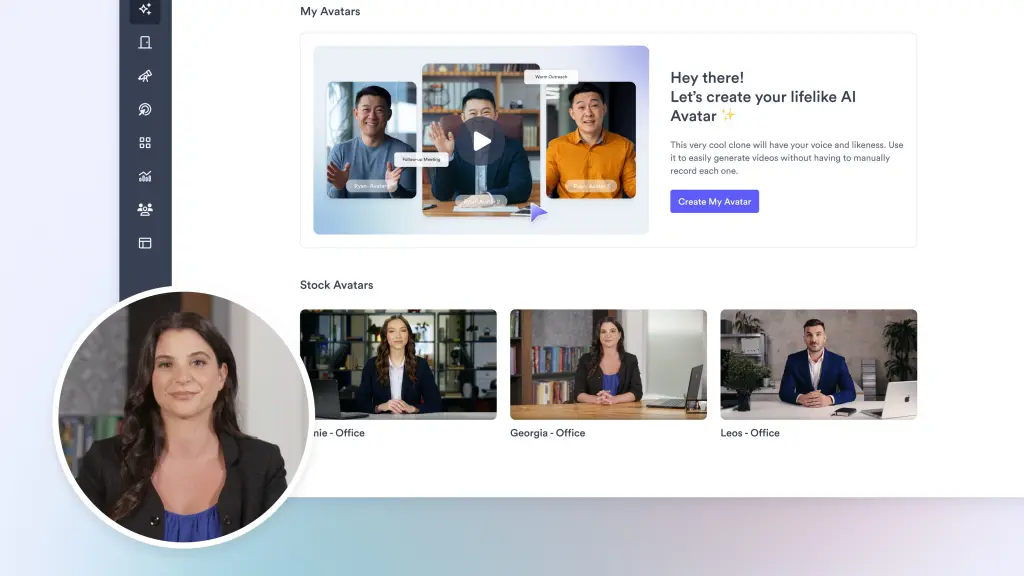Select the people group sidebar icon
1024x576 pixels.
click(145, 209)
